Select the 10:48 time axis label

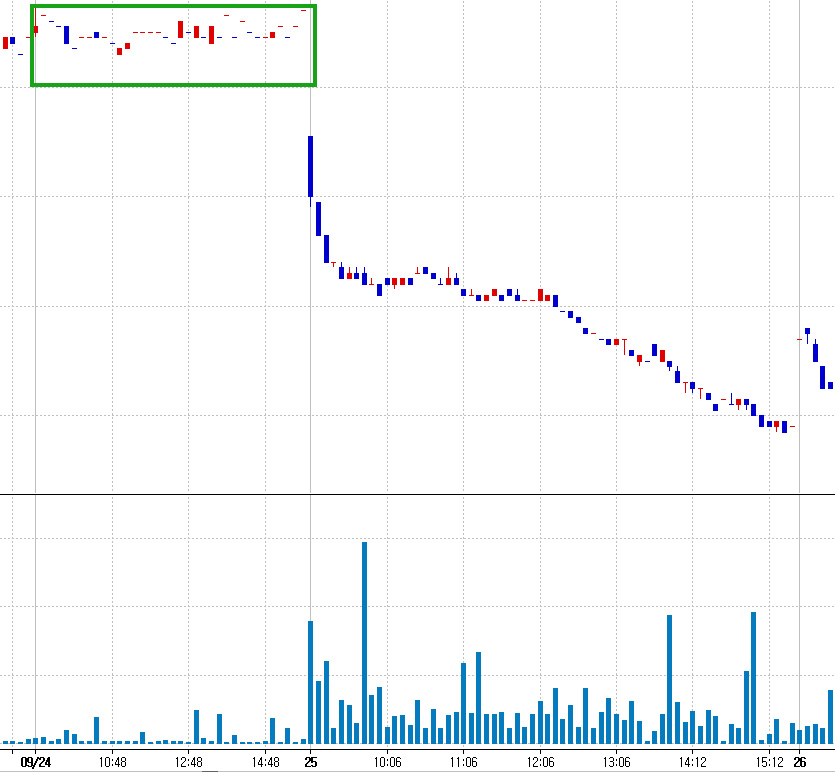click(112, 762)
